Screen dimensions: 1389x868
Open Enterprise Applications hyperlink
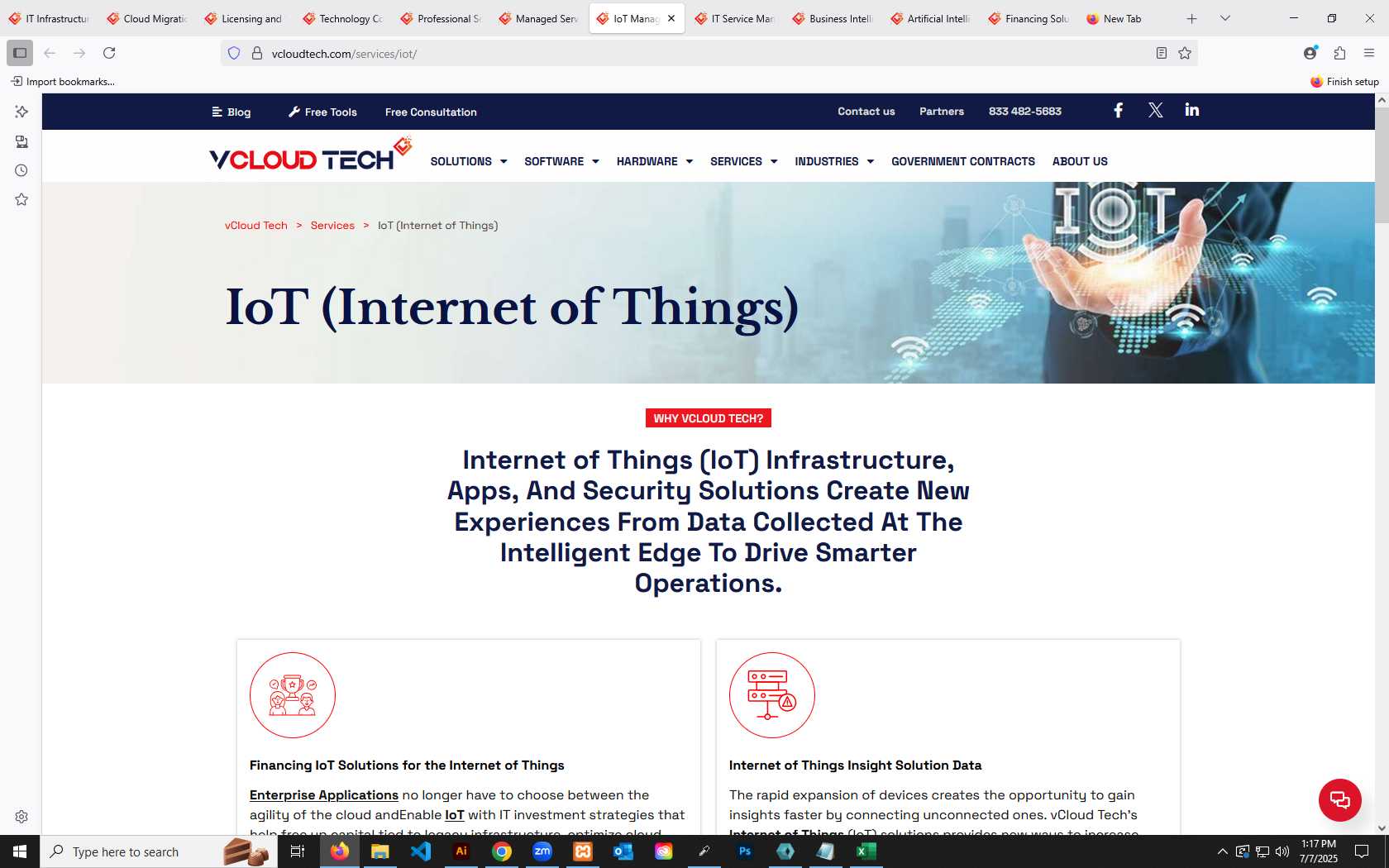324,794
